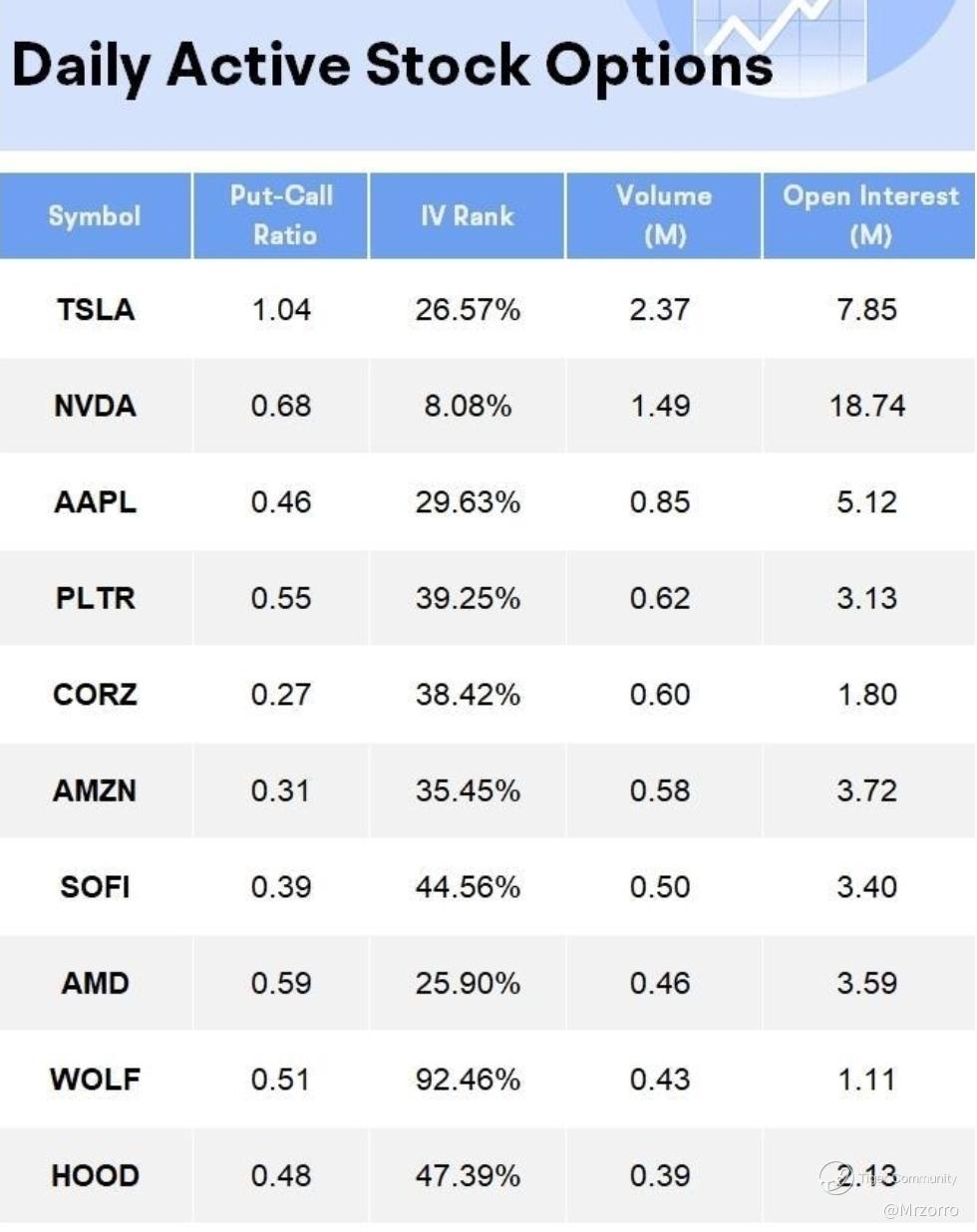Image resolution: width=977 pixels, height=1232 pixels.
Task: Click the Tiger Community watermark logo
Action: point(835,1178)
